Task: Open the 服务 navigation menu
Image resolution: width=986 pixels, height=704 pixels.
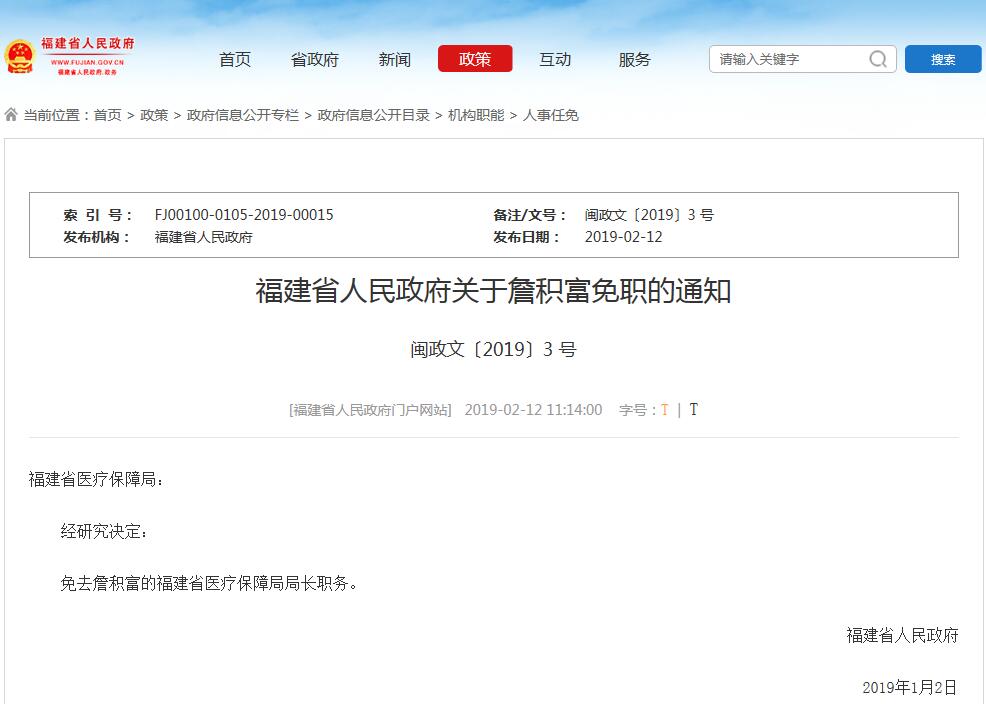Action: click(635, 59)
